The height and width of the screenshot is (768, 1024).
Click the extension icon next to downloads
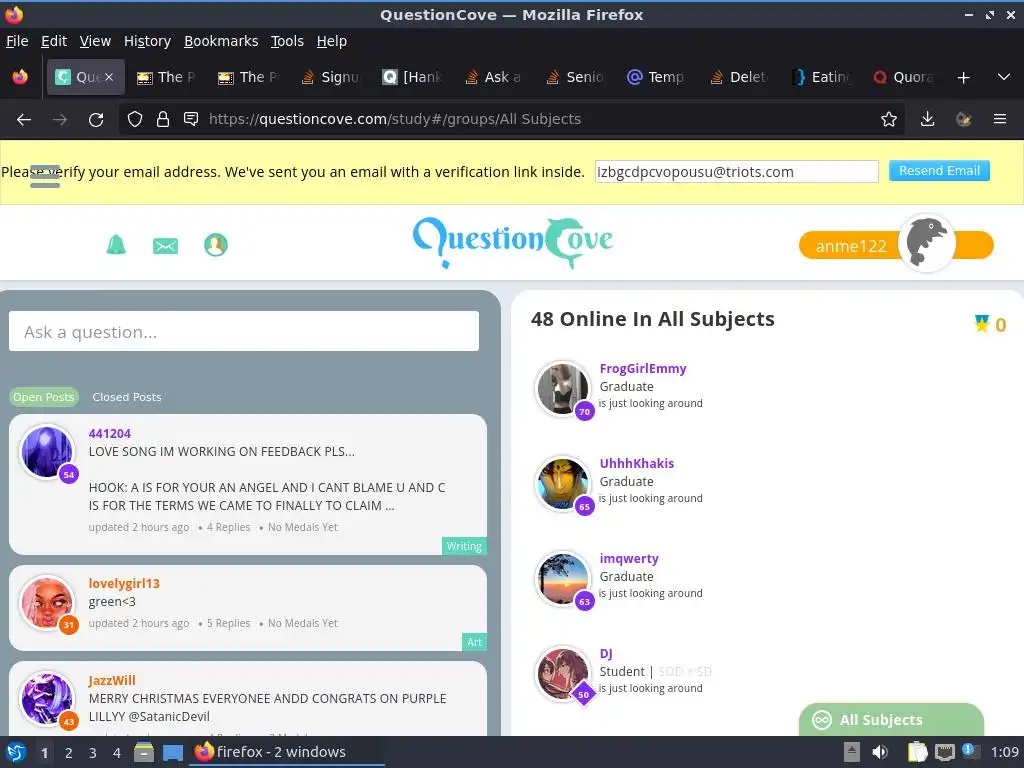(963, 119)
